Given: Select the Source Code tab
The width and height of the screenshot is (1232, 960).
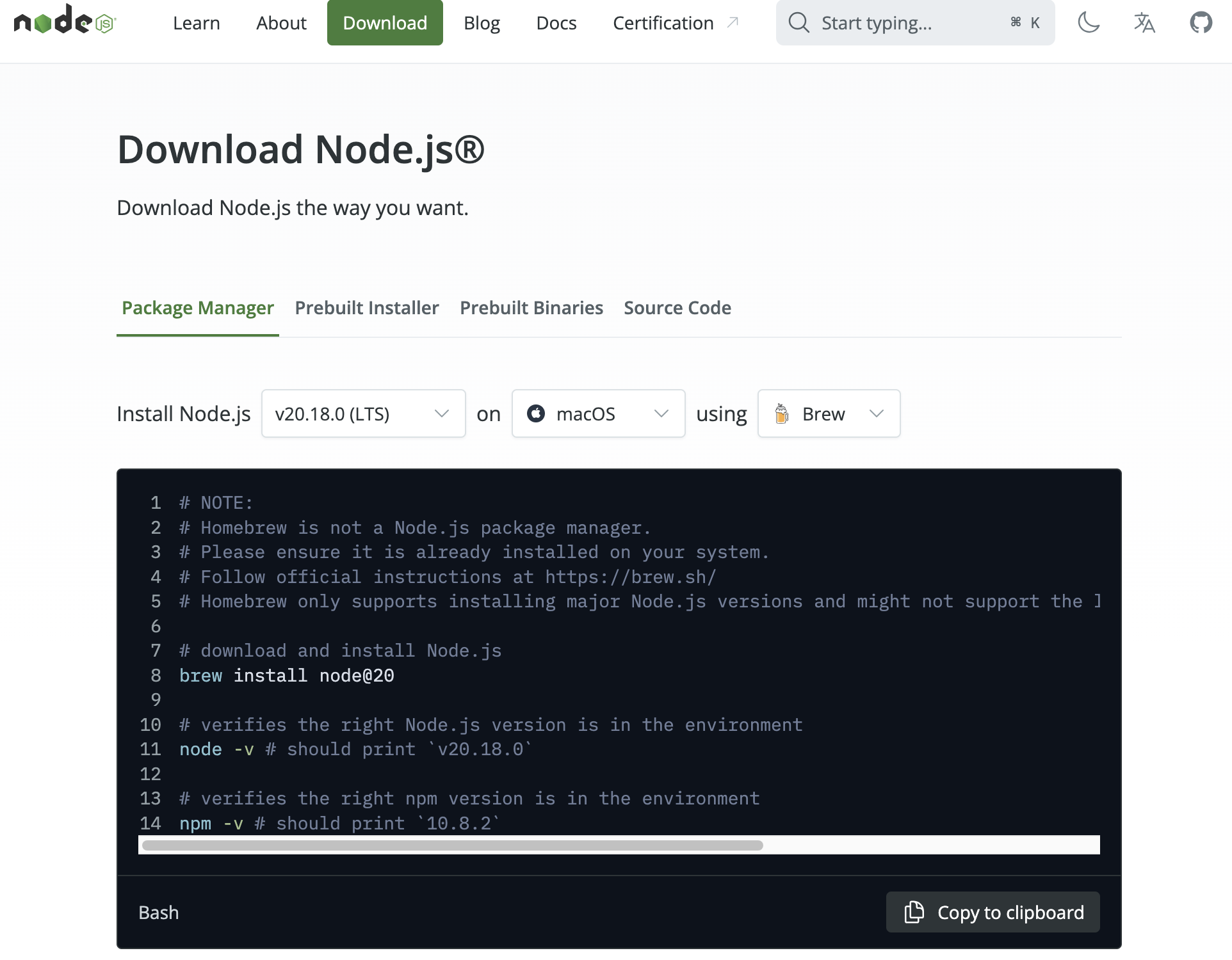Looking at the screenshot, I should click(x=677, y=308).
